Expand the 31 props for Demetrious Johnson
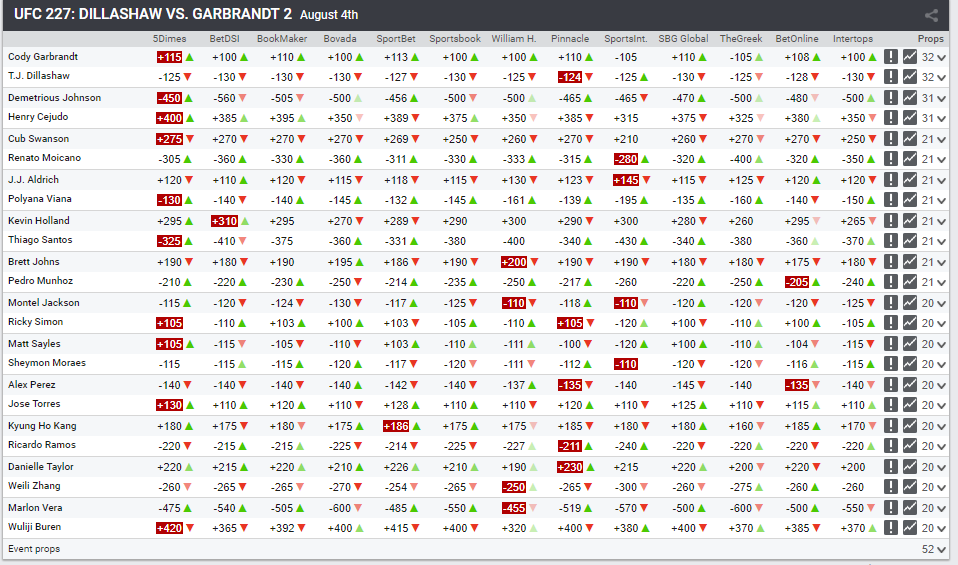This screenshot has height=565, width=958. (x=934, y=98)
